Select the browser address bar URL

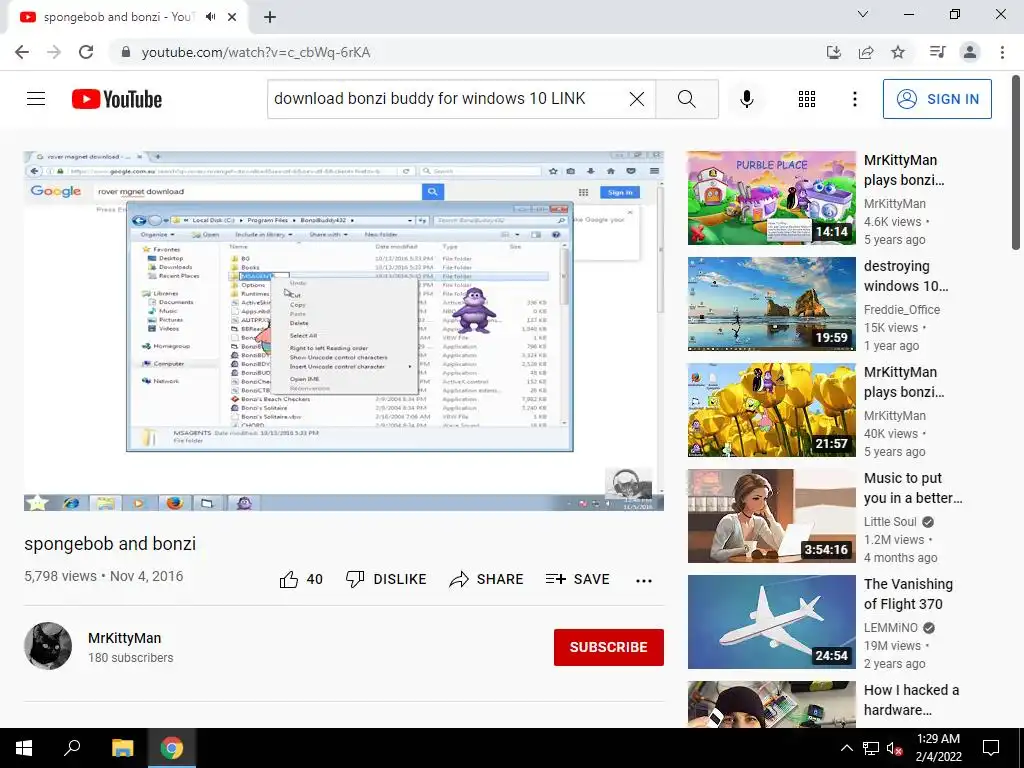pyautogui.click(x=256, y=52)
